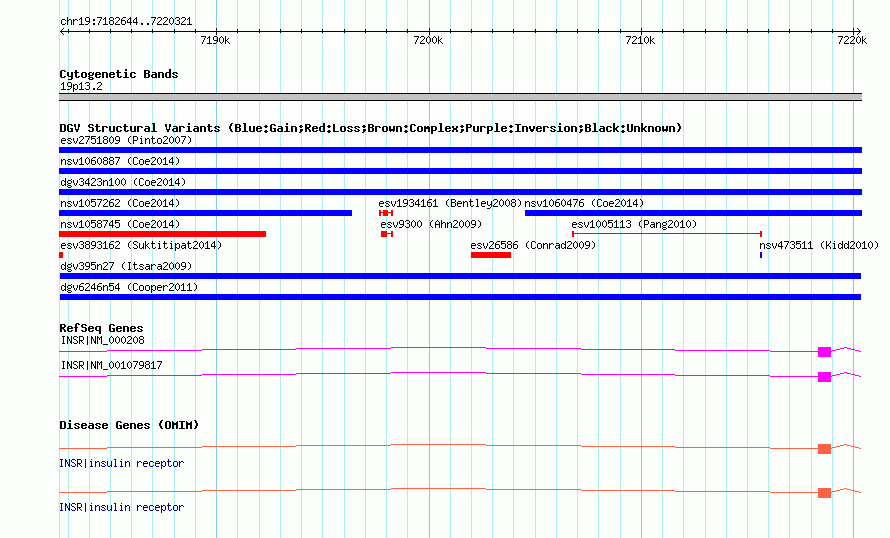
Task: Click the INSR|NM_000208 transcript label
Action: pos(102,340)
